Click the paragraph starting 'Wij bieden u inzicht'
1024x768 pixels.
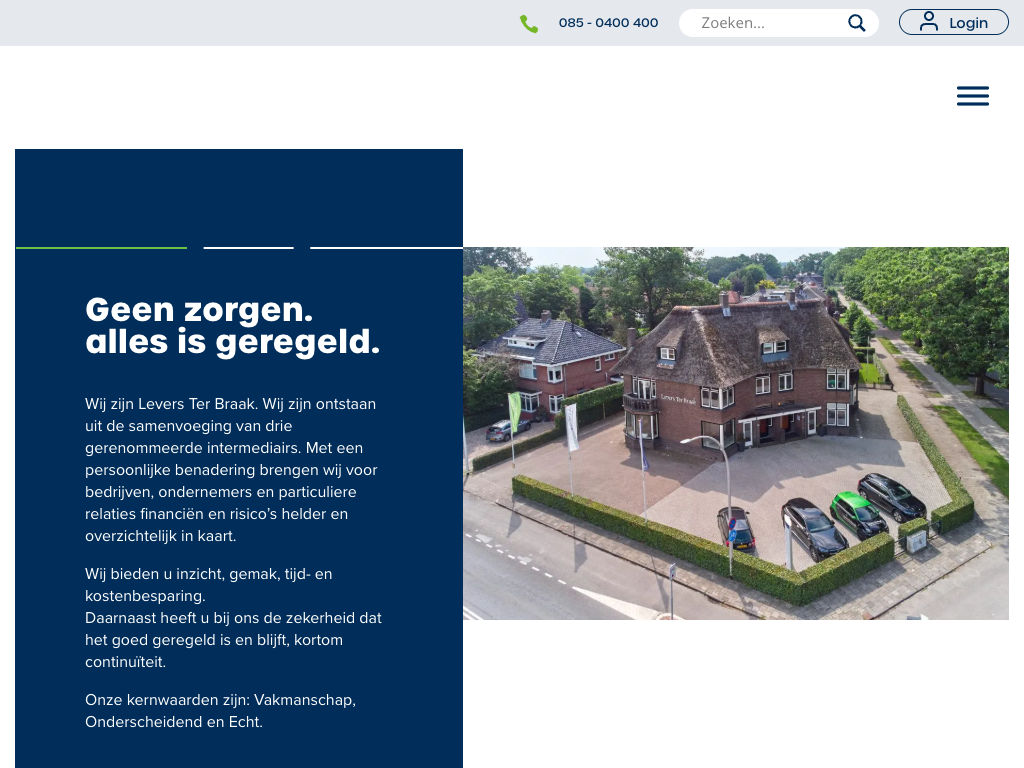pyautogui.click(x=232, y=618)
